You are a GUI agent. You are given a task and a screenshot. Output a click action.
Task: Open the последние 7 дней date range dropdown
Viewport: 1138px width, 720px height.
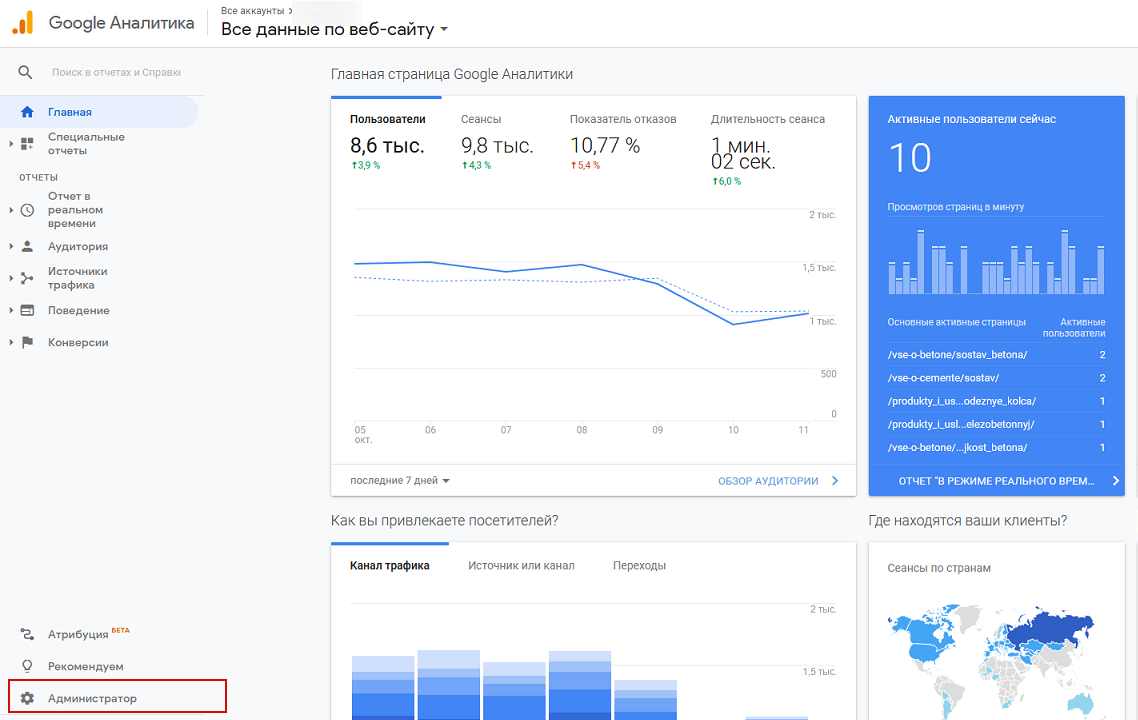pyautogui.click(x=400, y=480)
